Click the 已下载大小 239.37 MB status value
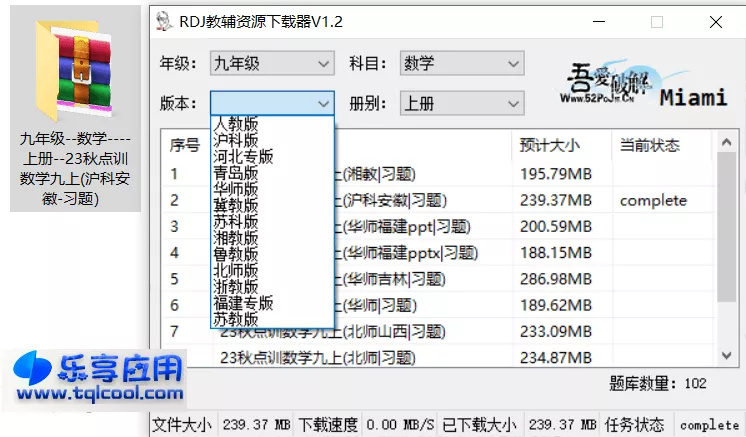The width and height of the screenshot is (746, 437). coord(562,425)
